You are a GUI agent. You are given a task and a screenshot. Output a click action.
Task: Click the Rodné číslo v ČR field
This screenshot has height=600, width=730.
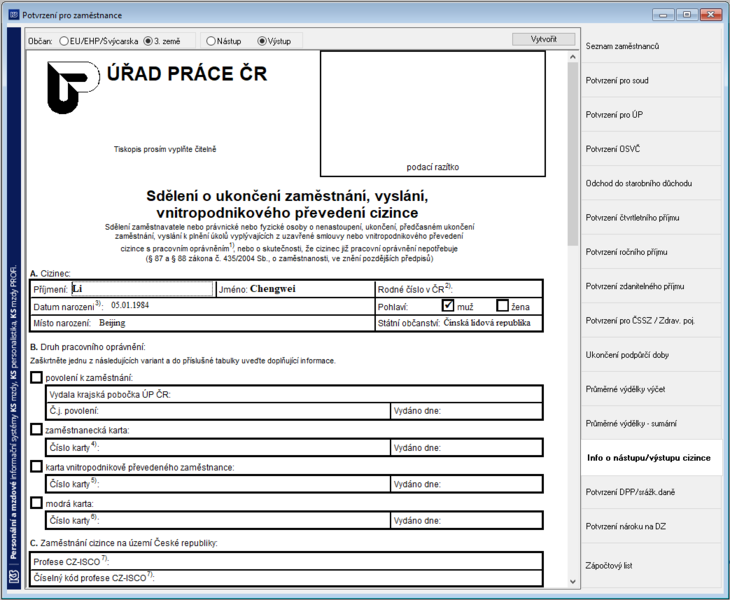[459, 289]
